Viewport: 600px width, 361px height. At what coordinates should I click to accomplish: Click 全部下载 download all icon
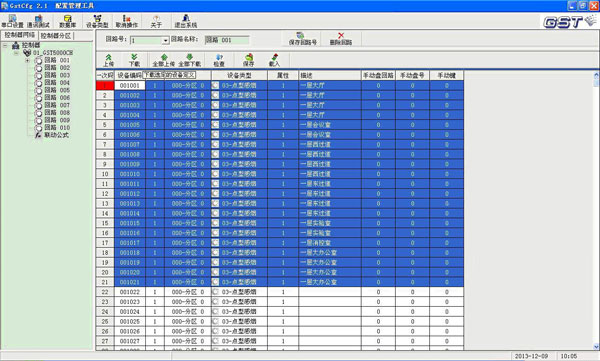[189, 60]
